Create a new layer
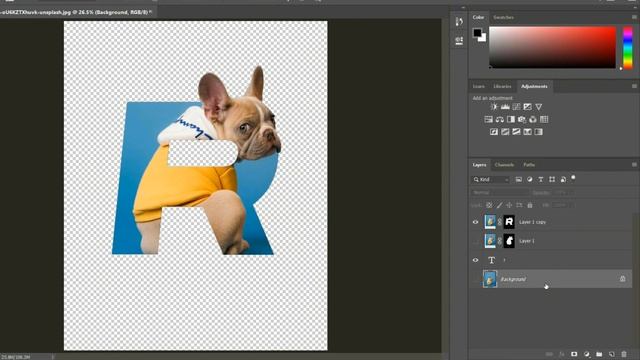This screenshot has height=360, width=640. click(x=611, y=354)
